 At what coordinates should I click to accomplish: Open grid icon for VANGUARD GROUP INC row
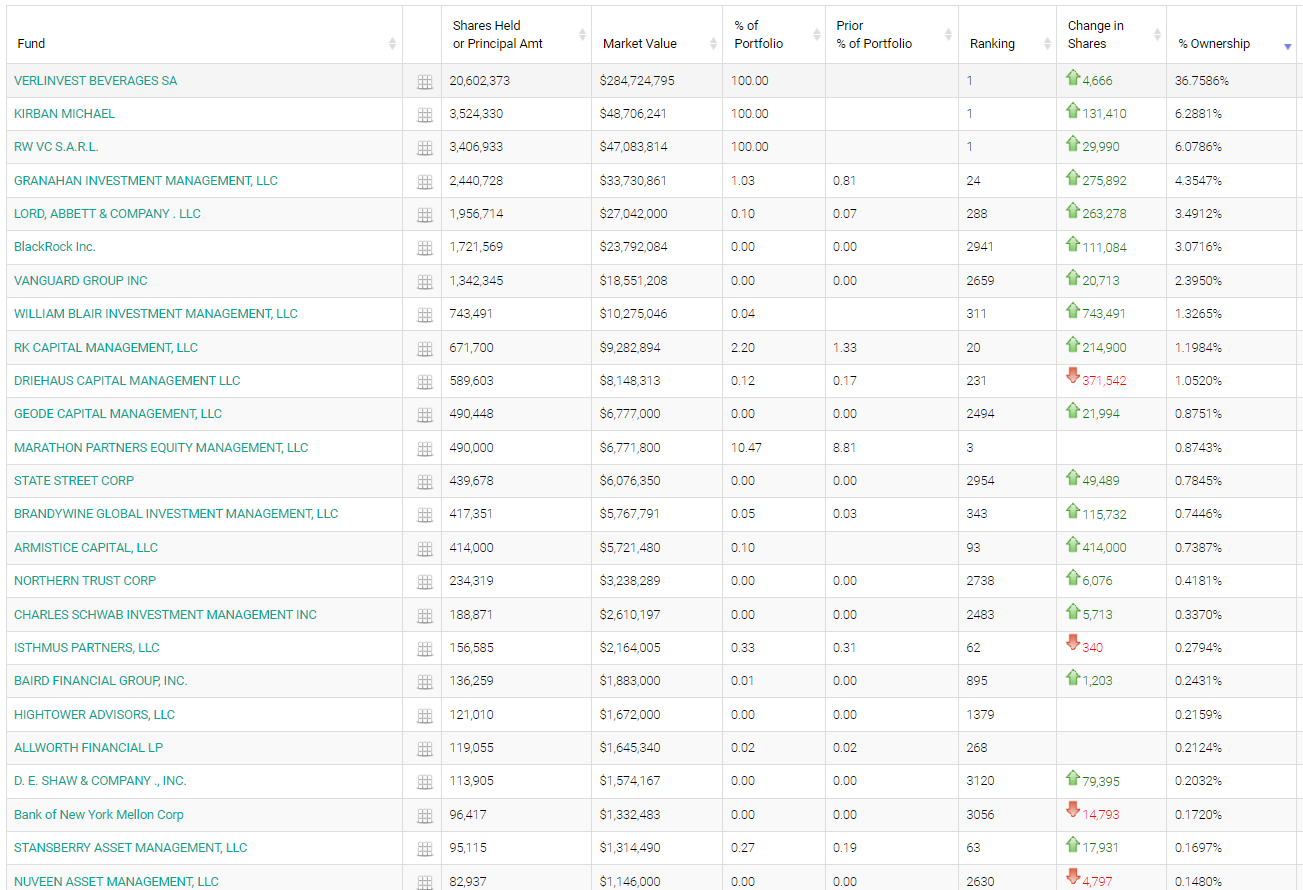click(424, 282)
